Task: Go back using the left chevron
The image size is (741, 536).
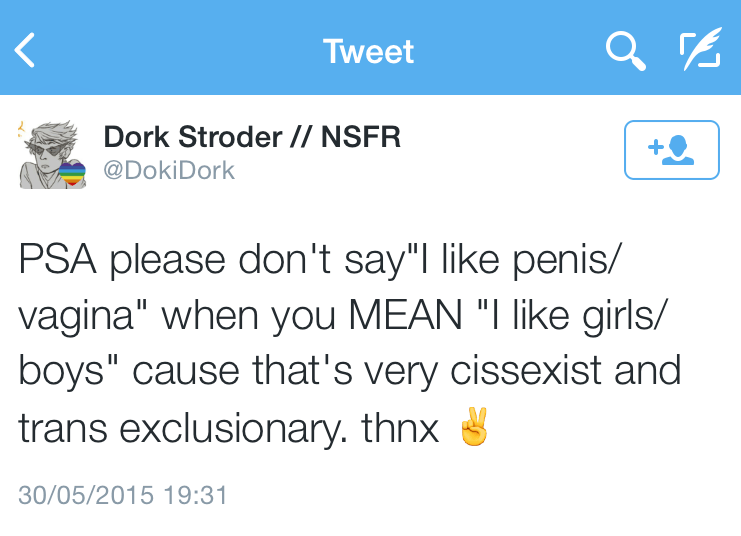Action: click(26, 50)
